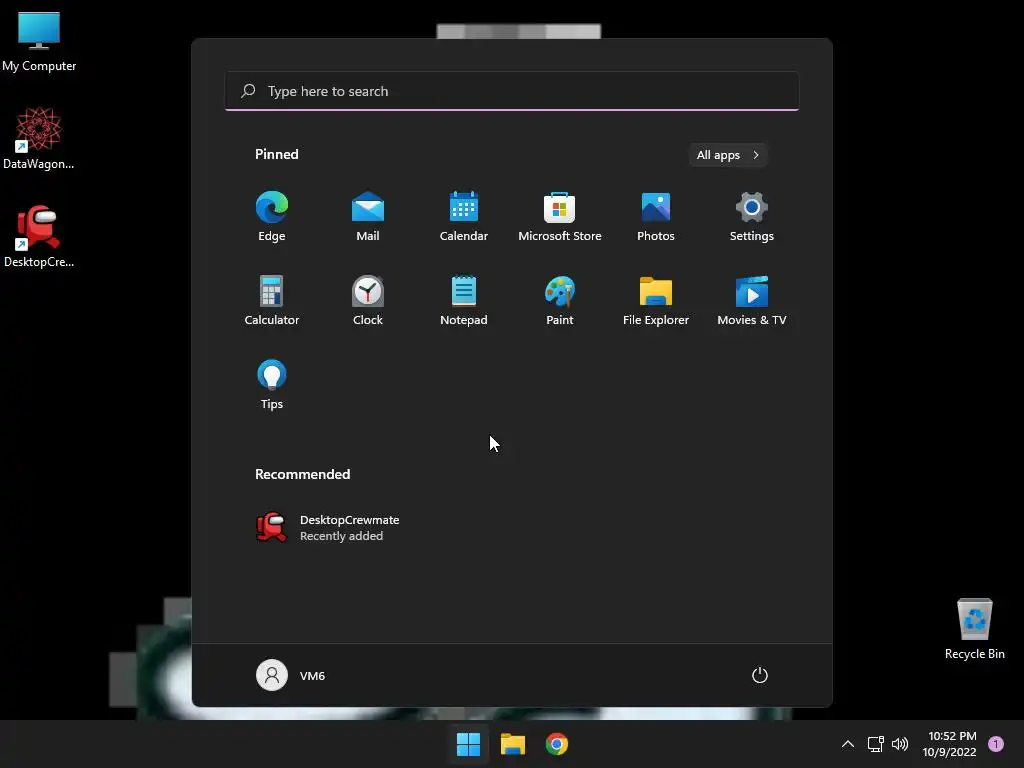Open the volume tray icon

(x=900, y=744)
